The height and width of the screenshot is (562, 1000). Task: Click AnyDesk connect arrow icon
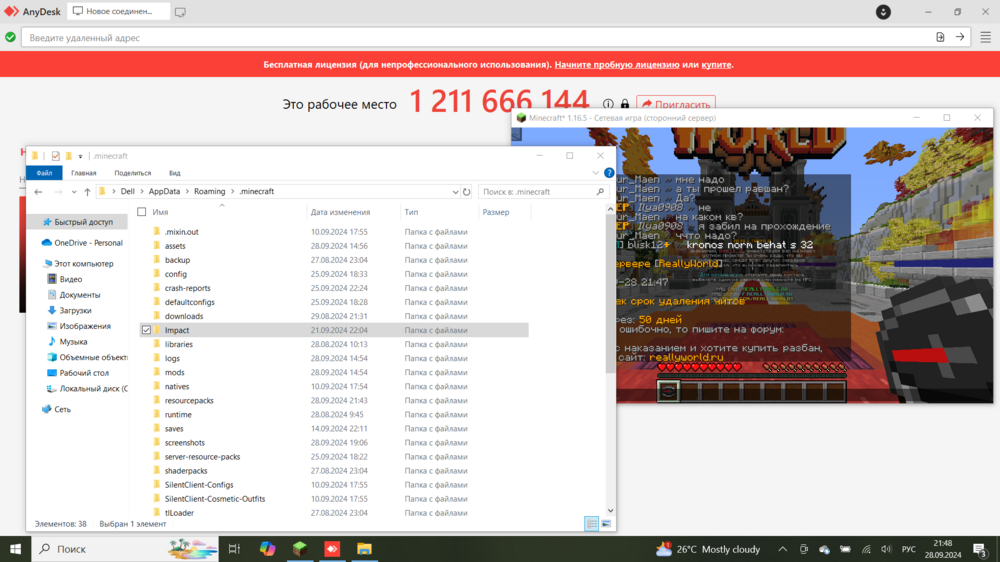click(960, 38)
